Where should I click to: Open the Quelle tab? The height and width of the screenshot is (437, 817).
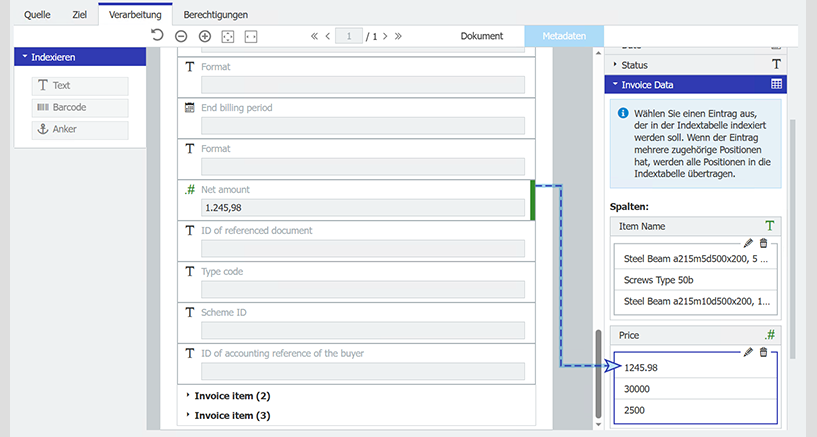pos(38,14)
